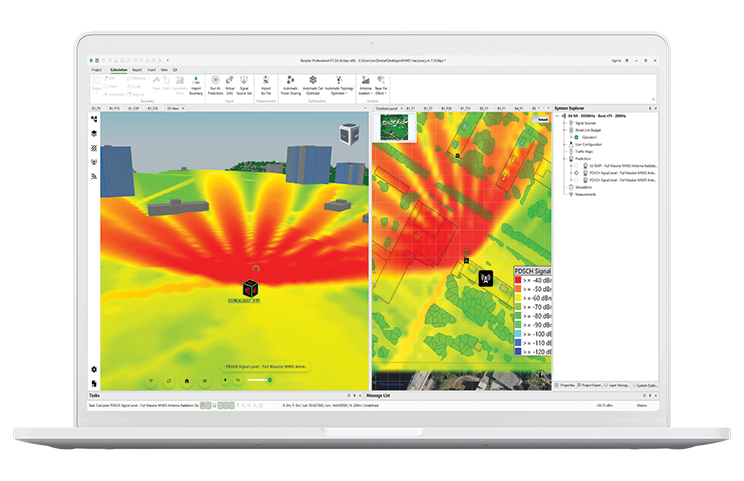Expand the Signal Sources node
Screen dimensions: 744x481
click(x=565, y=123)
